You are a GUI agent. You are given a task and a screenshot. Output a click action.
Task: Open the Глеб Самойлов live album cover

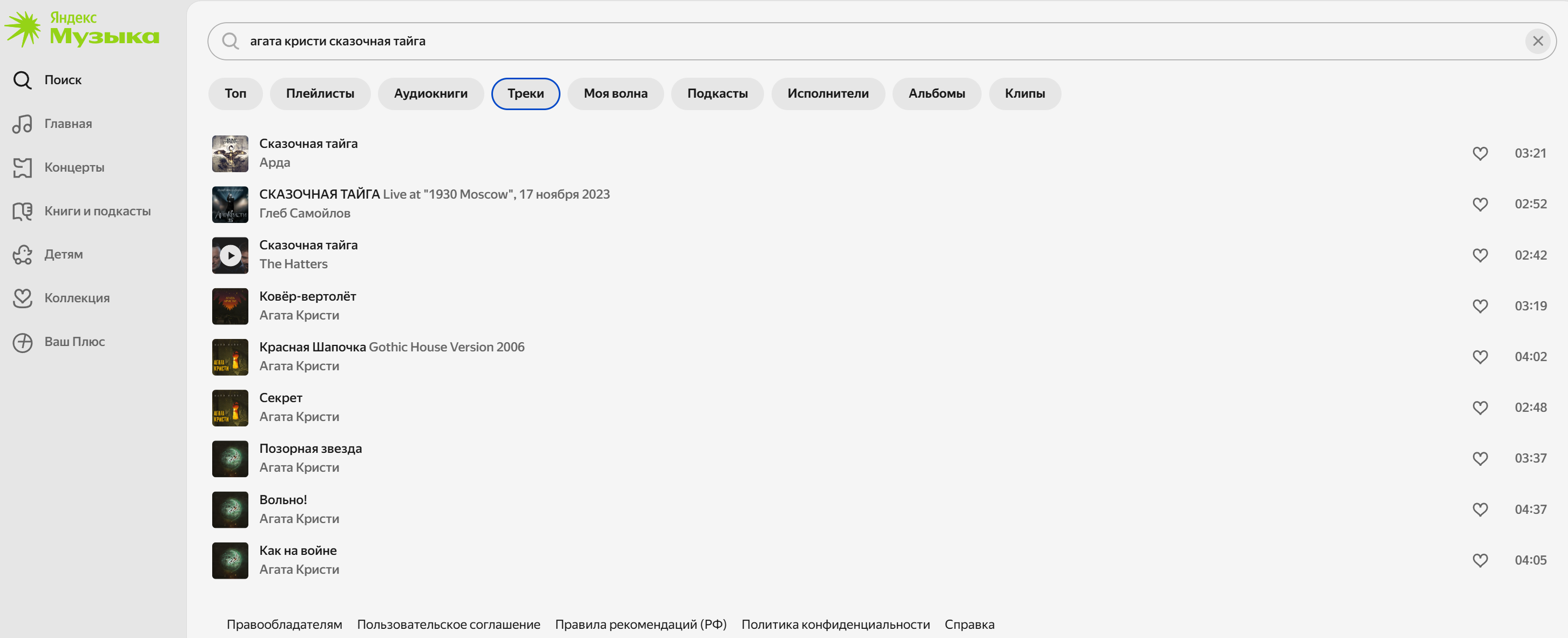click(230, 204)
